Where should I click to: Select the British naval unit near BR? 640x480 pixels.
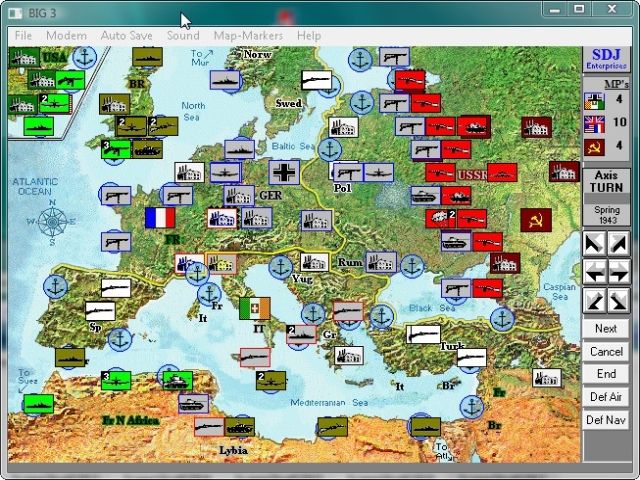coord(147,57)
